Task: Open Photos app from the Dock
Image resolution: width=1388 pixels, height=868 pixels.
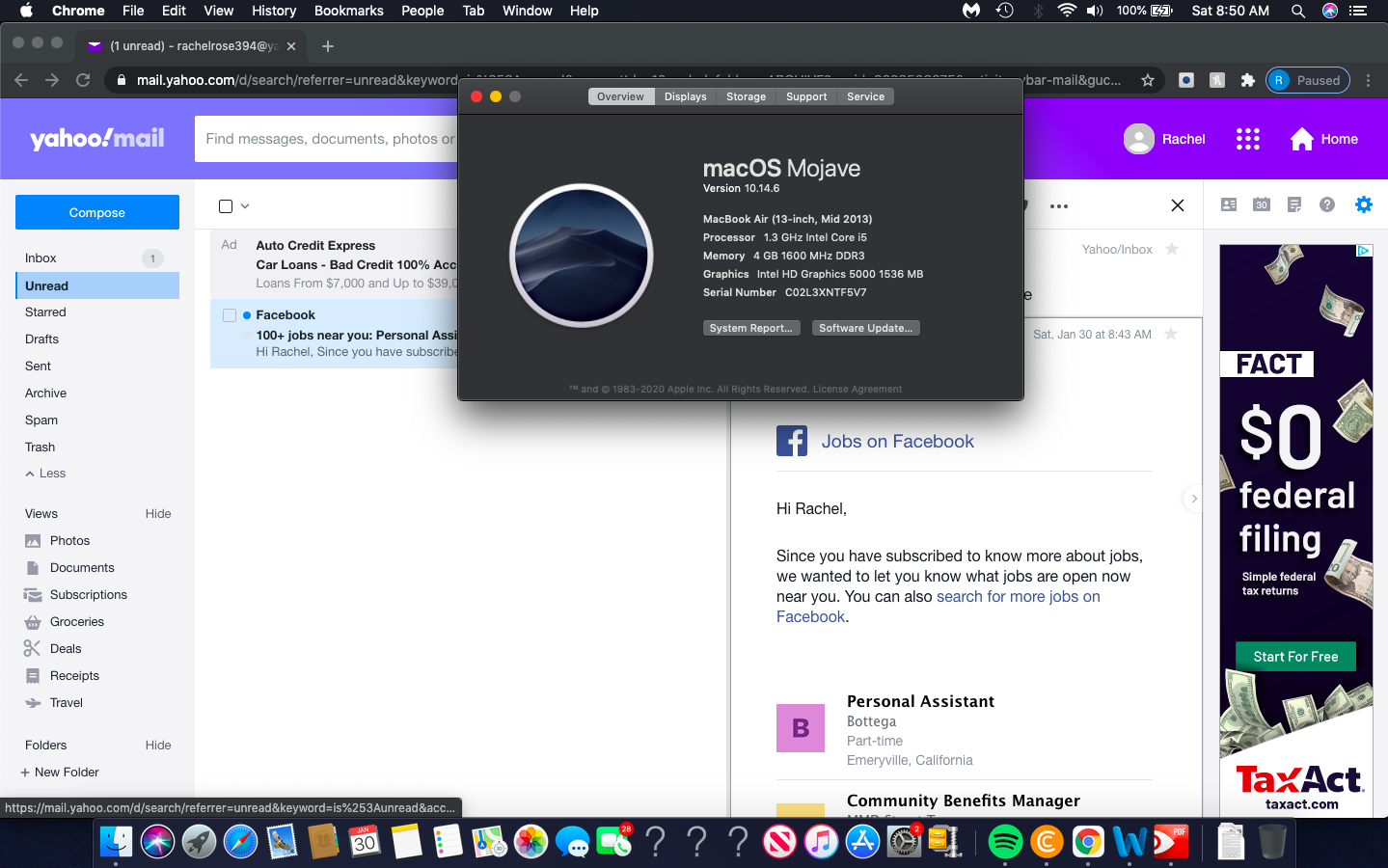Action: 531,841
